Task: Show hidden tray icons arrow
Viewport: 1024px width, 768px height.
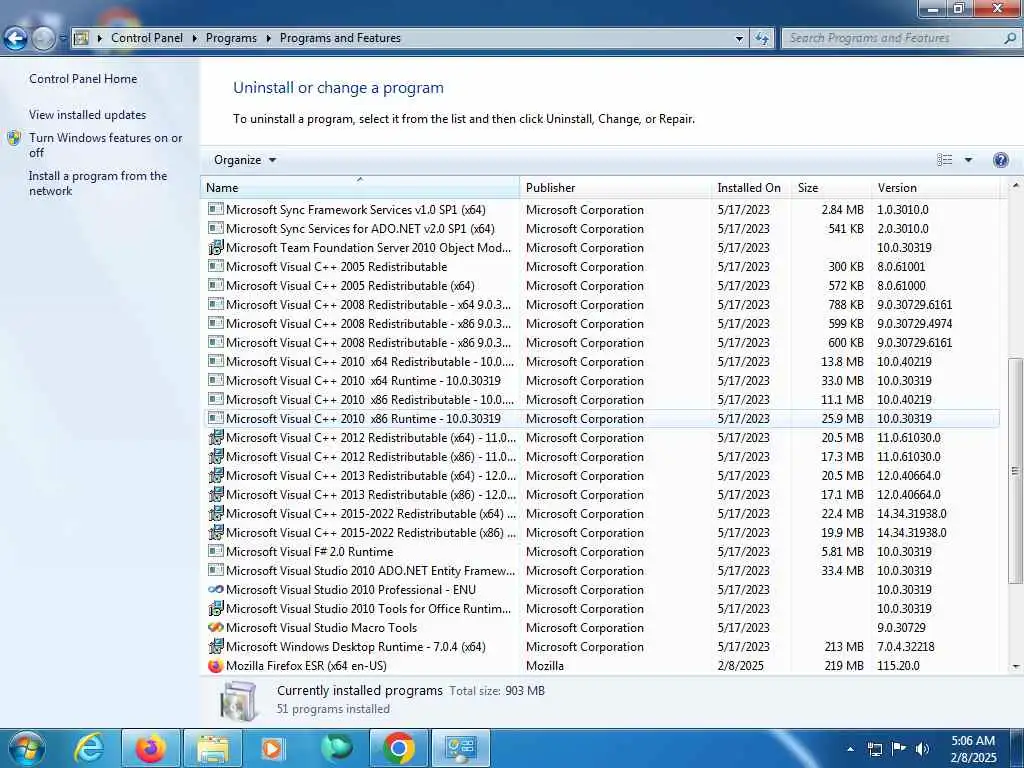Action: (x=850, y=749)
